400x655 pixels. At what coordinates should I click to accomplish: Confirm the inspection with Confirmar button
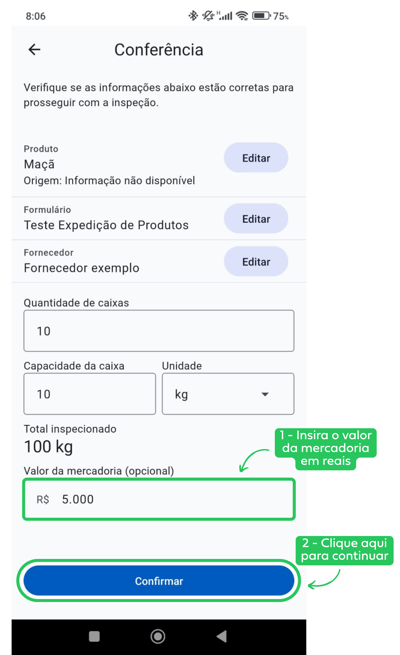[x=159, y=581]
